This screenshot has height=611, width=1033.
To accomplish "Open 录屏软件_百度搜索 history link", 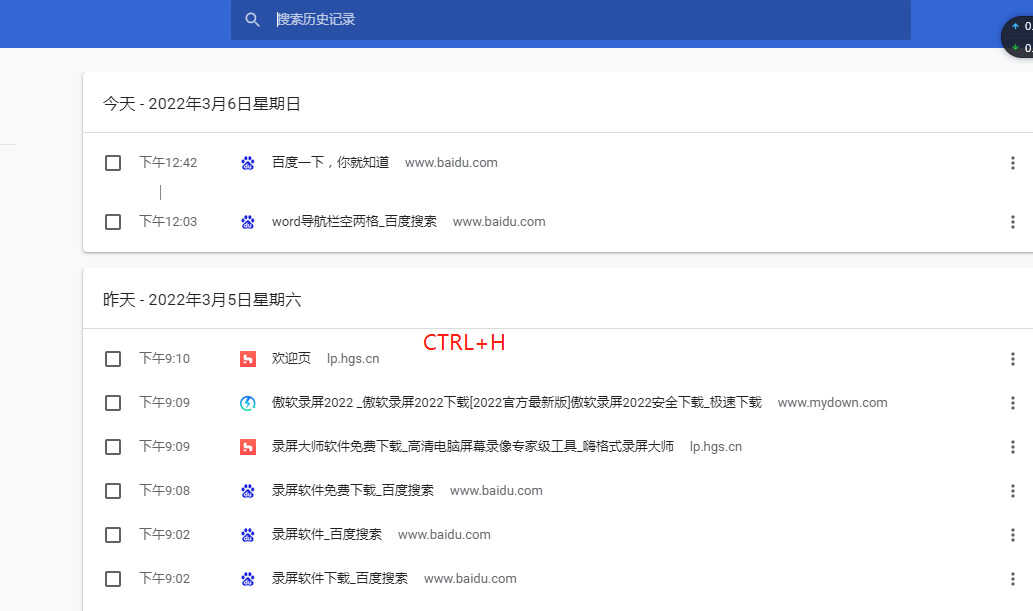I will 327,535.
